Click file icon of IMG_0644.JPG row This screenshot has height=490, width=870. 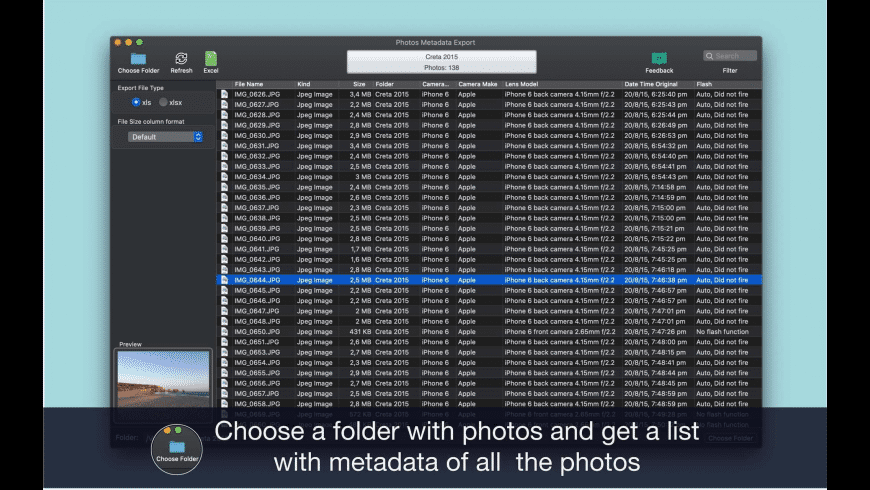[x=225, y=280]
